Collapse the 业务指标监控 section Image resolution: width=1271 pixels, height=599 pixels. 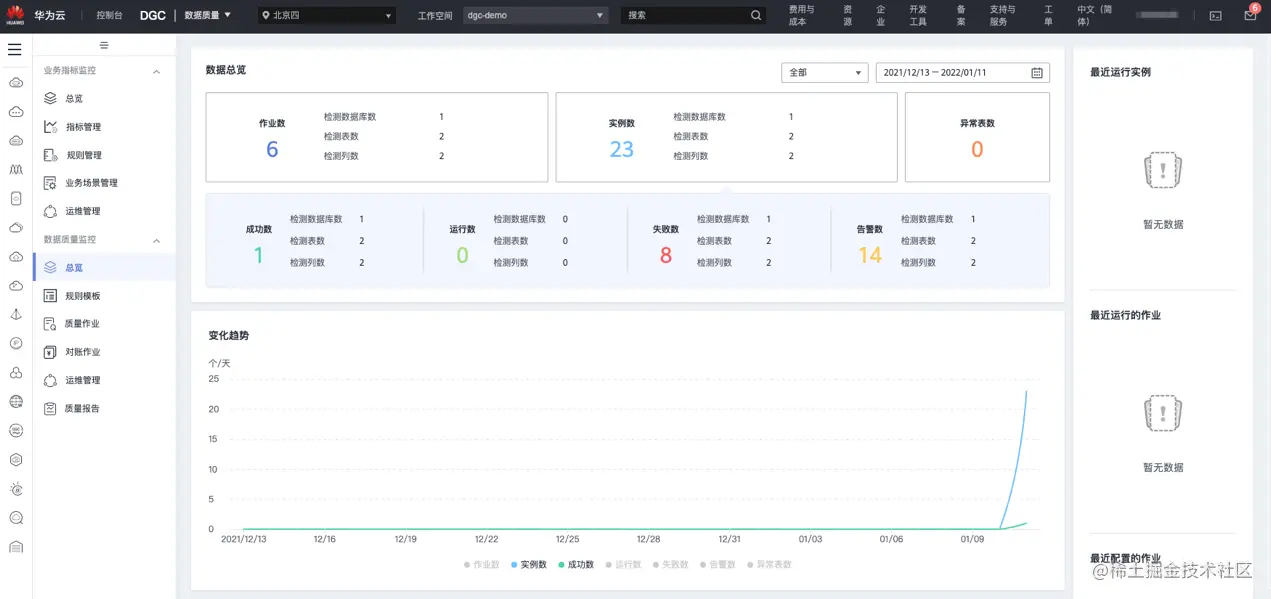tap(156, 72)
